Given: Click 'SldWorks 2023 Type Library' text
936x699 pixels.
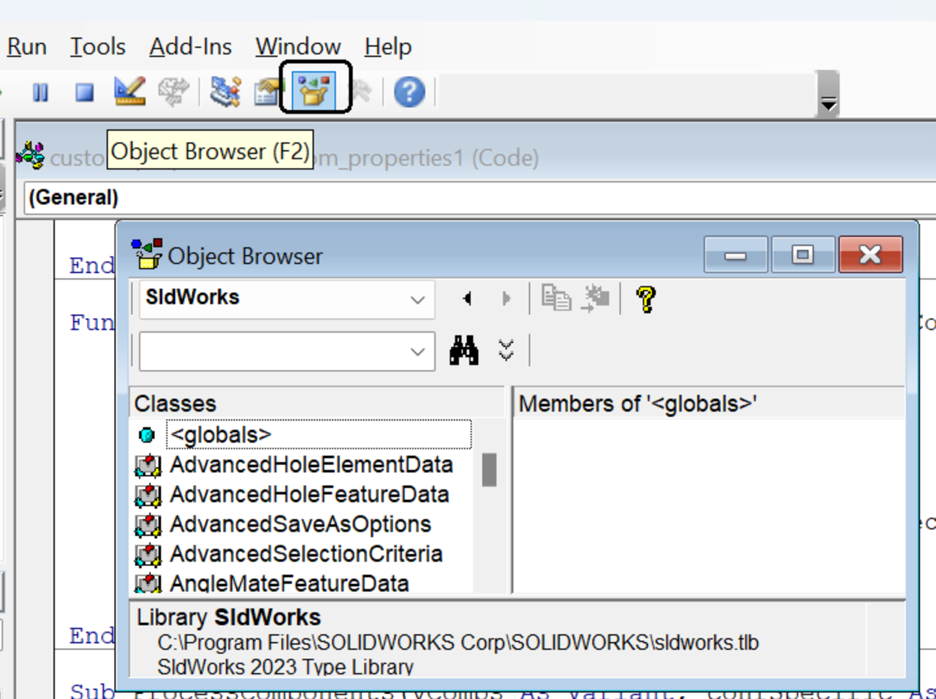Looking at the screenshot, I should (285, 666).
